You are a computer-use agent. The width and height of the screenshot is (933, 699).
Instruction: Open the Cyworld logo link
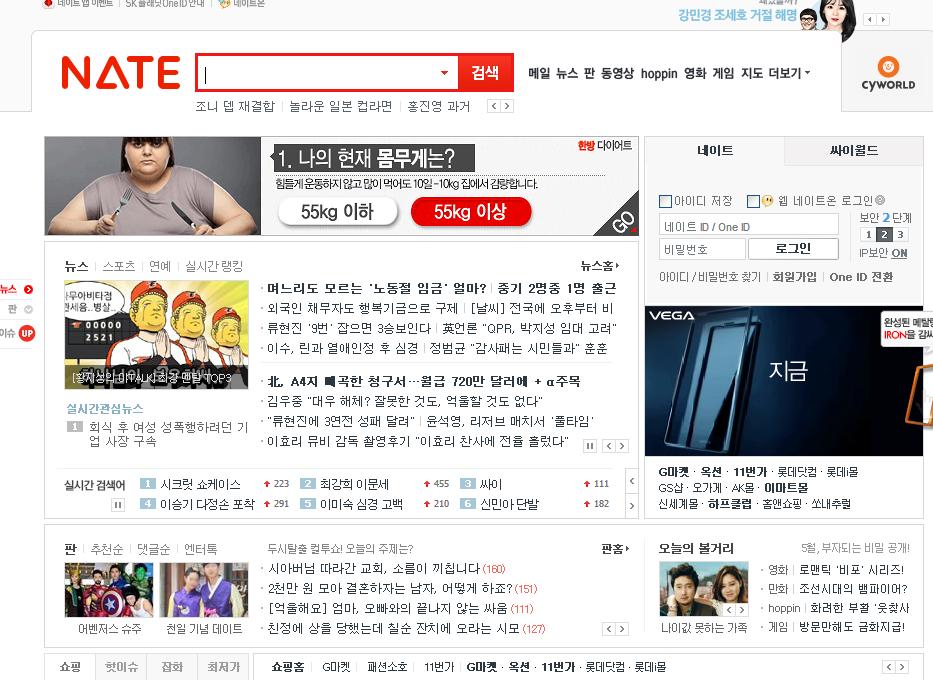point(888,73)
